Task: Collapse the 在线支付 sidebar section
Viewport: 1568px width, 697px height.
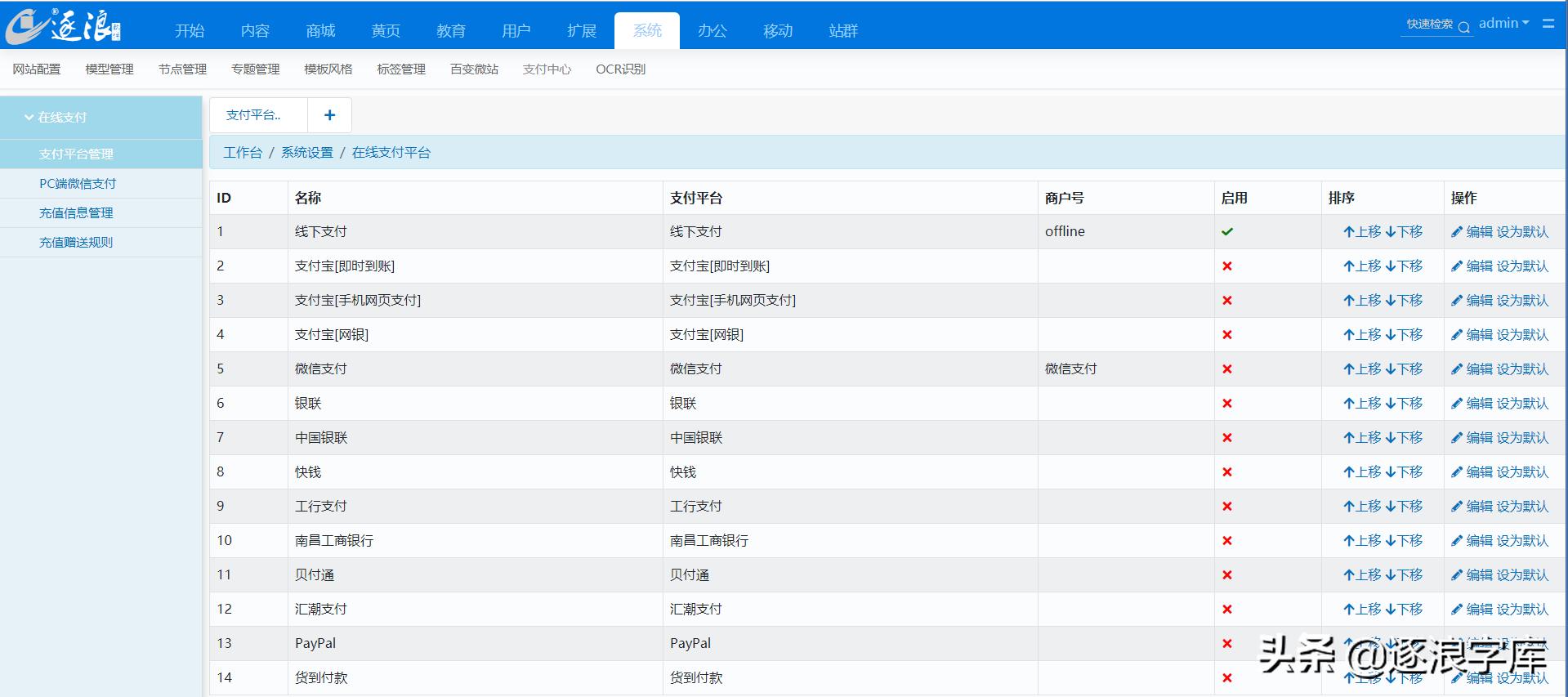Action: (x=56, y=118)
